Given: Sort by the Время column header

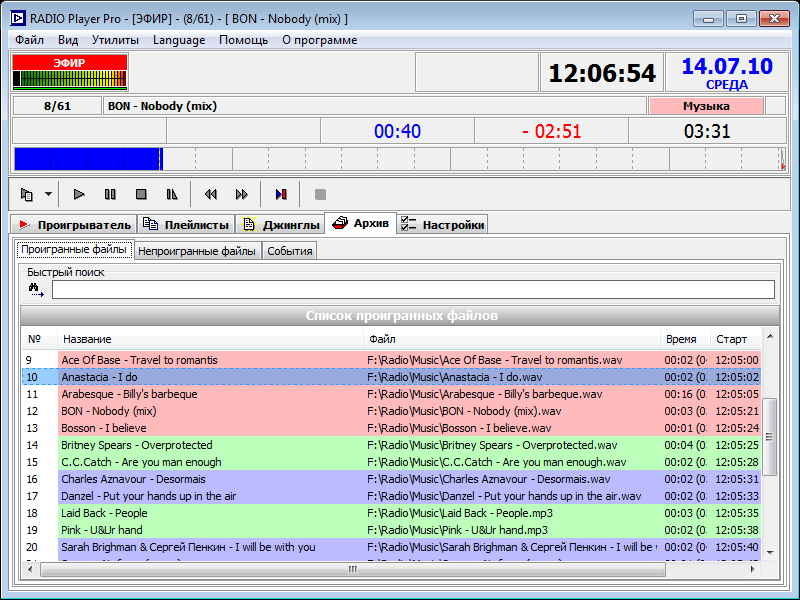Looking at the screenshot, I should [685, 339].
